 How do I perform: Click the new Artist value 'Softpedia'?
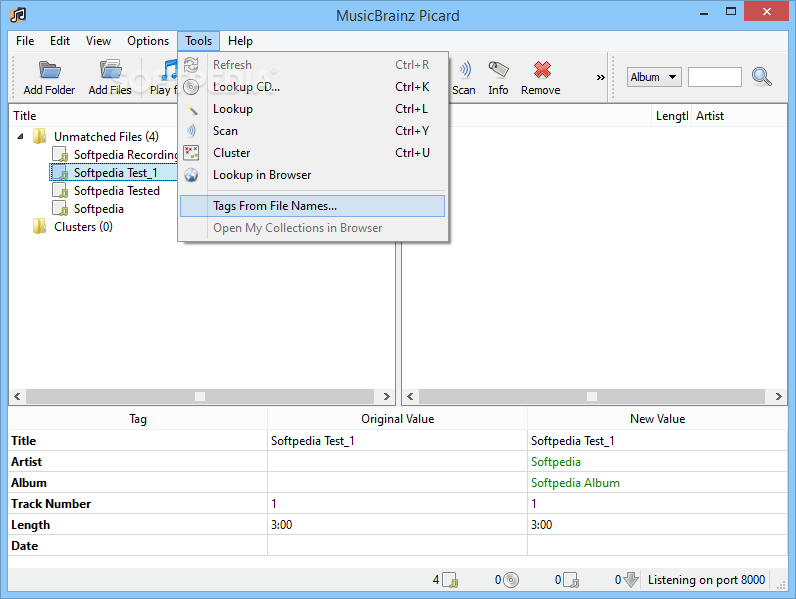(x=556, y=462)
